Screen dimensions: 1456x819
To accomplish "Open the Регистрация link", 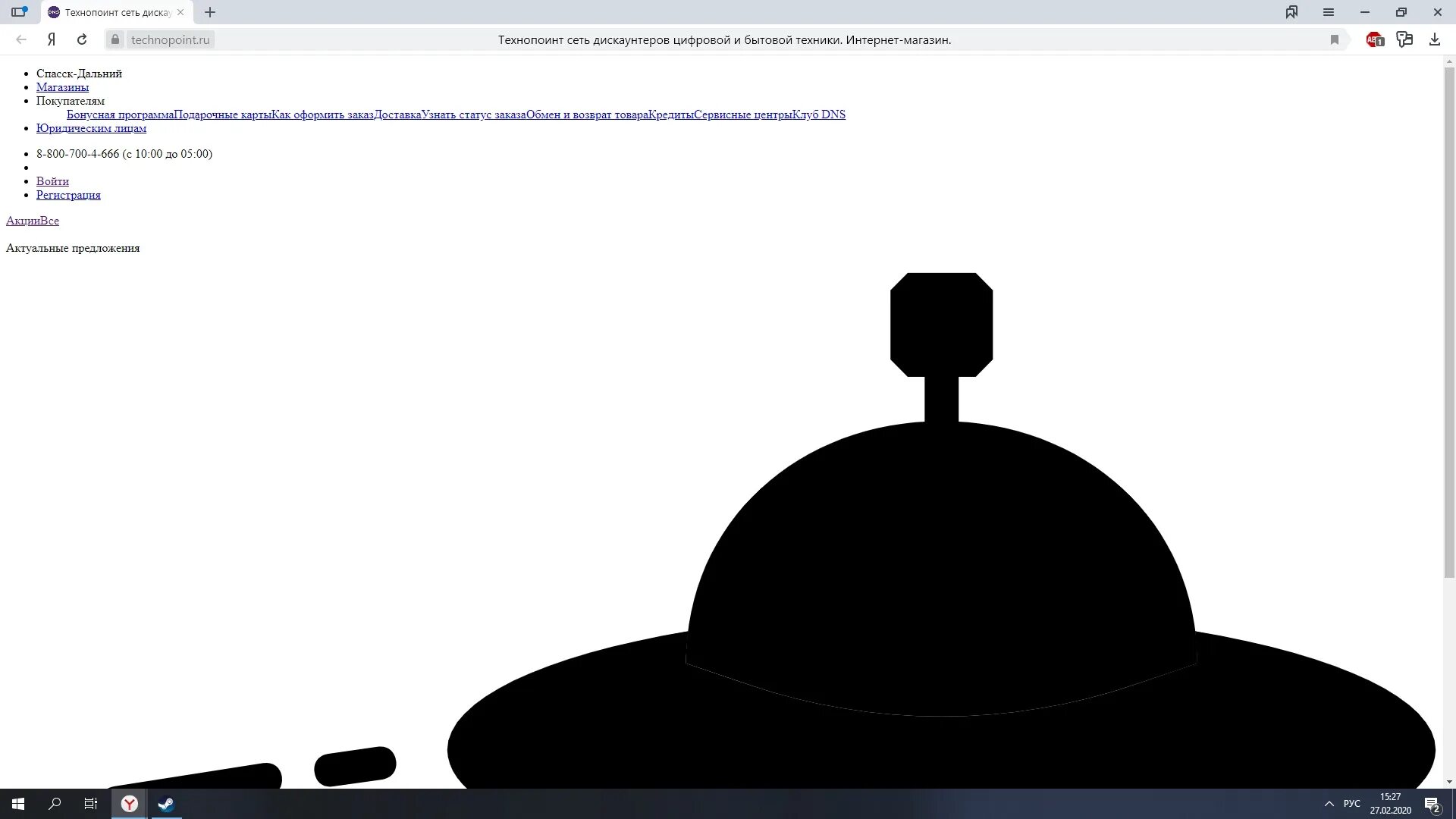I will [x=68, y=195].
